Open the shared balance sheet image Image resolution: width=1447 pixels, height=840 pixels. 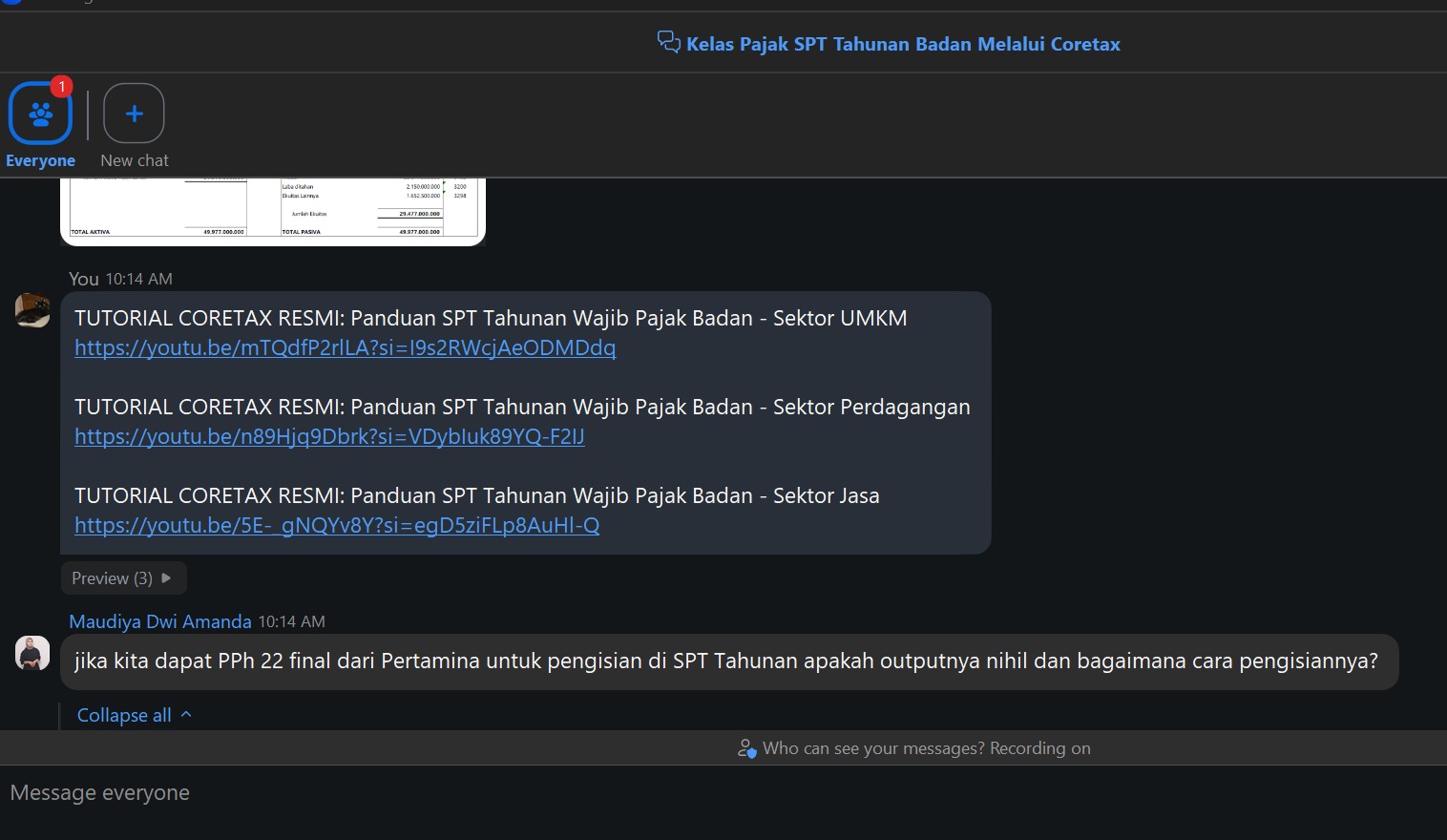[x=273, y=211]
